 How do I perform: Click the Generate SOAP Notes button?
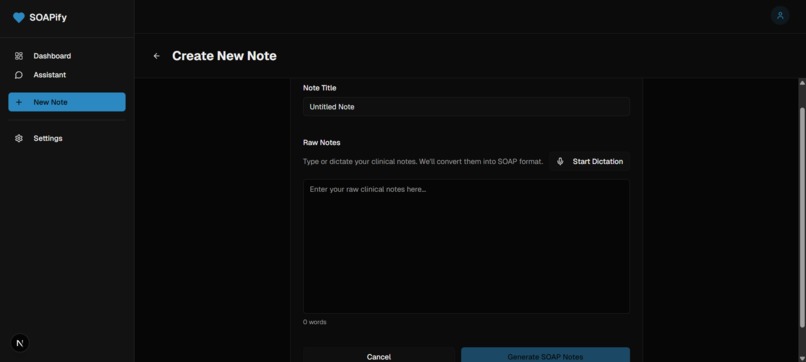[545, 355]
